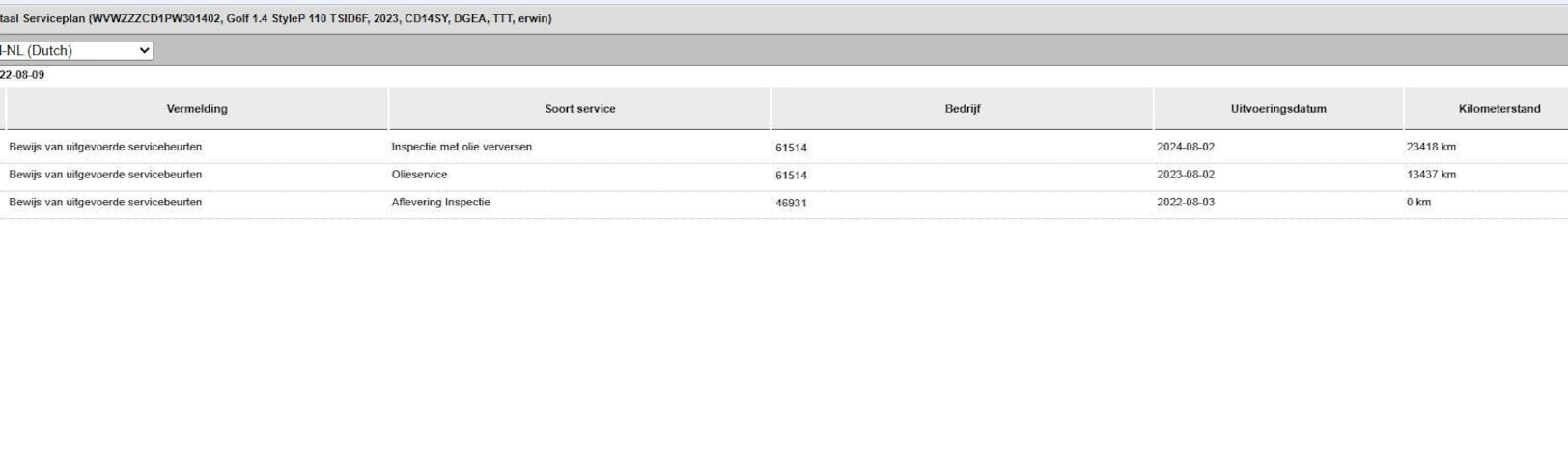Click the Kilometerstand column header

click(x=1498, y=109)
